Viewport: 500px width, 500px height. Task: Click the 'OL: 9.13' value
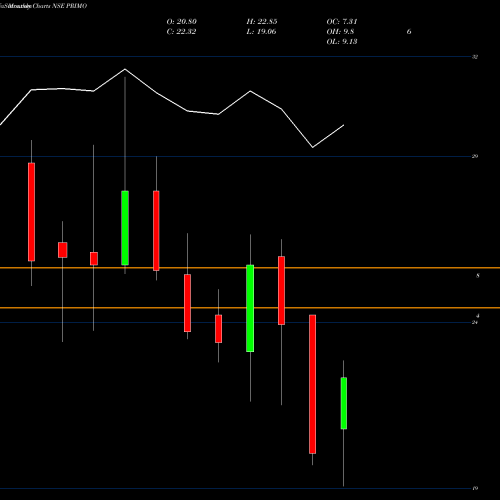click(342, 42)
